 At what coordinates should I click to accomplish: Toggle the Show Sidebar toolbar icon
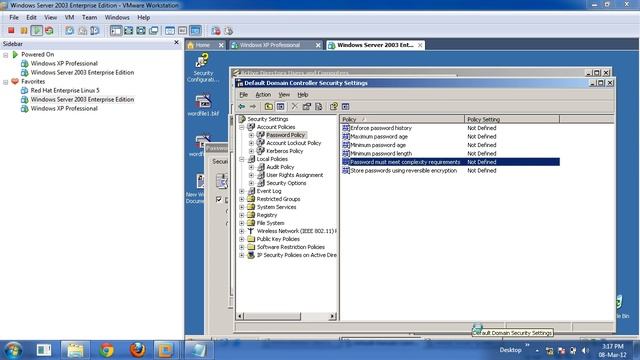click(x=116, y=30)
